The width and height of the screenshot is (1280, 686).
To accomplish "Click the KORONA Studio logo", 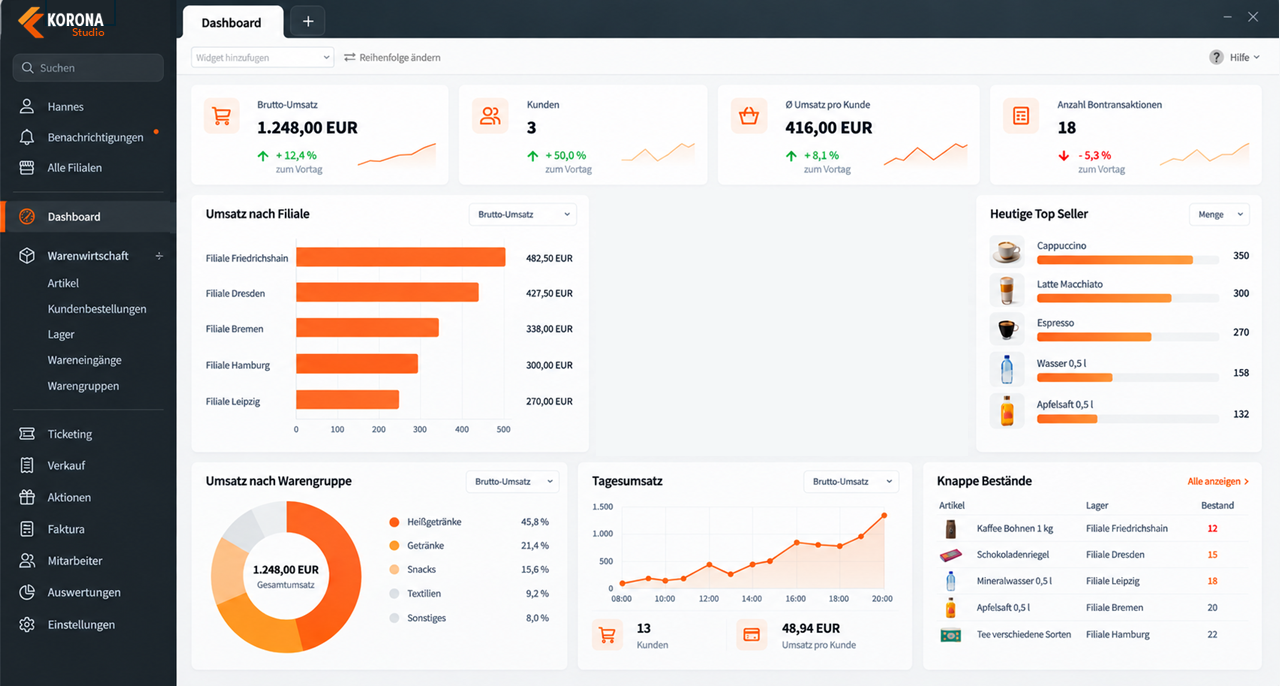I will [x=62, y=20].
